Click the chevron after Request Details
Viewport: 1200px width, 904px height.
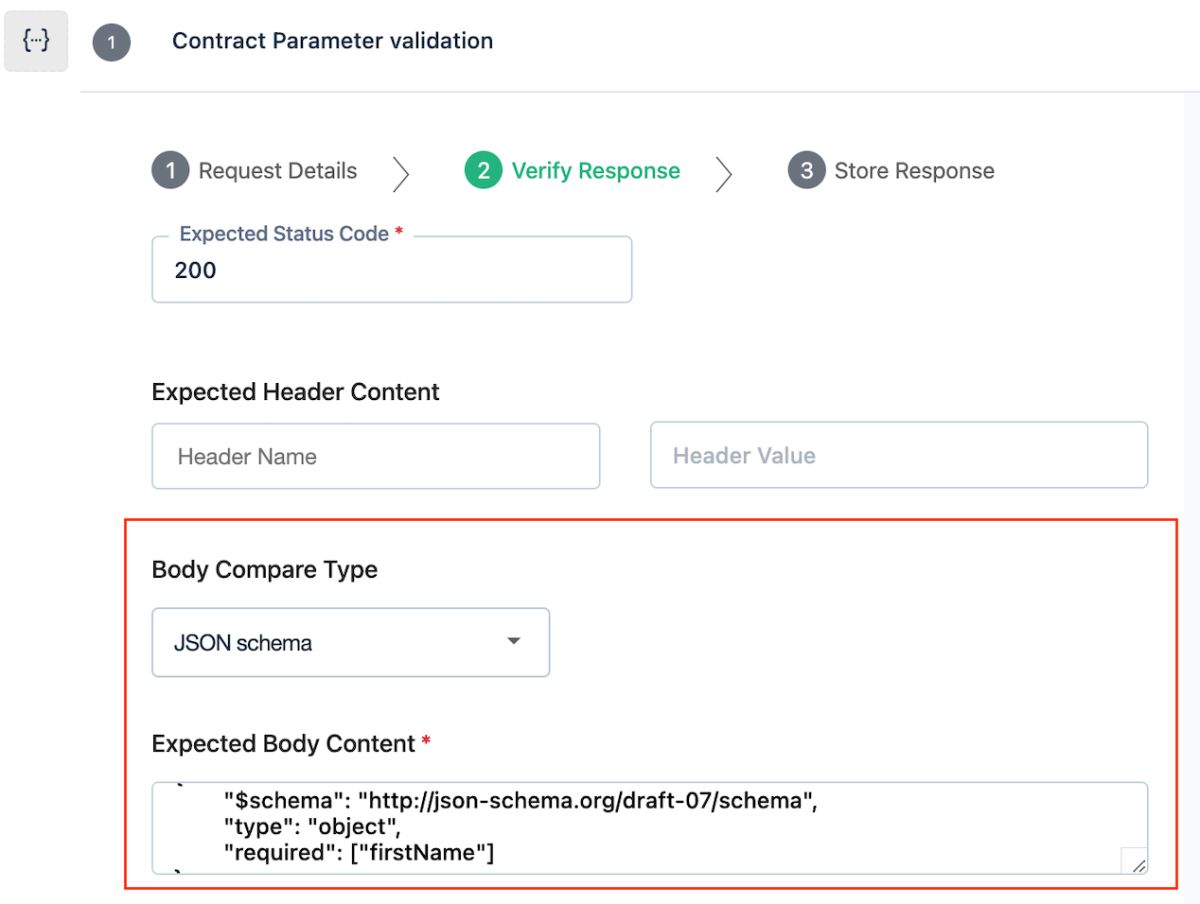coord(401,173)
